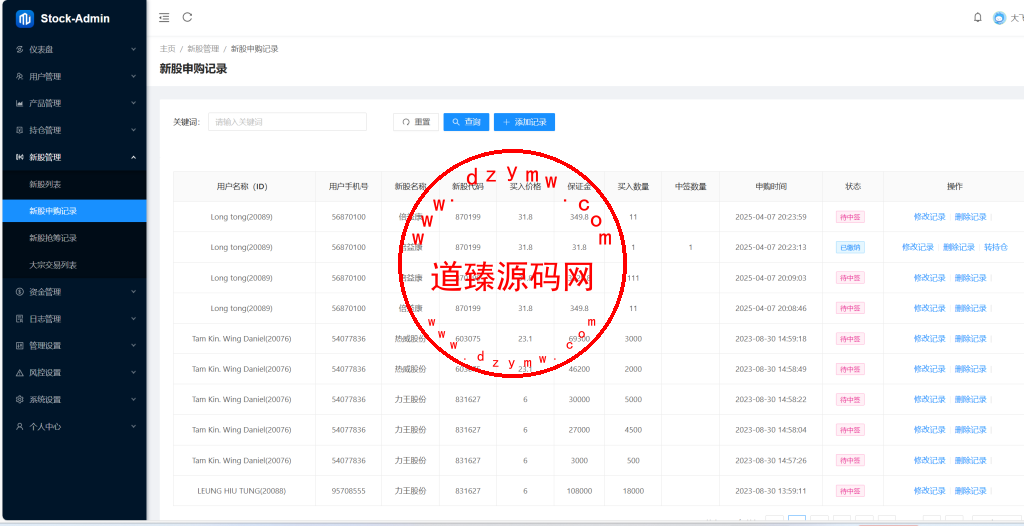Click 删除记录 for the 2023-08-30 13:59:11 row
Screen dimensions: 1024x526
970,491
